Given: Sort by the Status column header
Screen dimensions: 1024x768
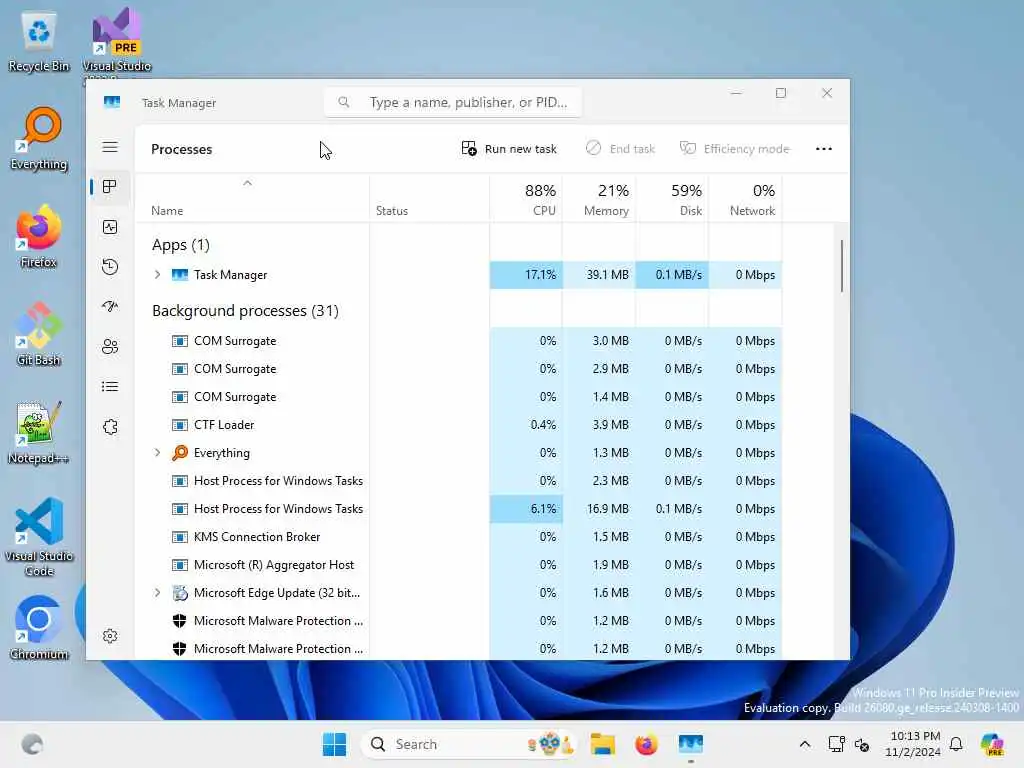Looking at the screenshot, I should tap(429, 199).
